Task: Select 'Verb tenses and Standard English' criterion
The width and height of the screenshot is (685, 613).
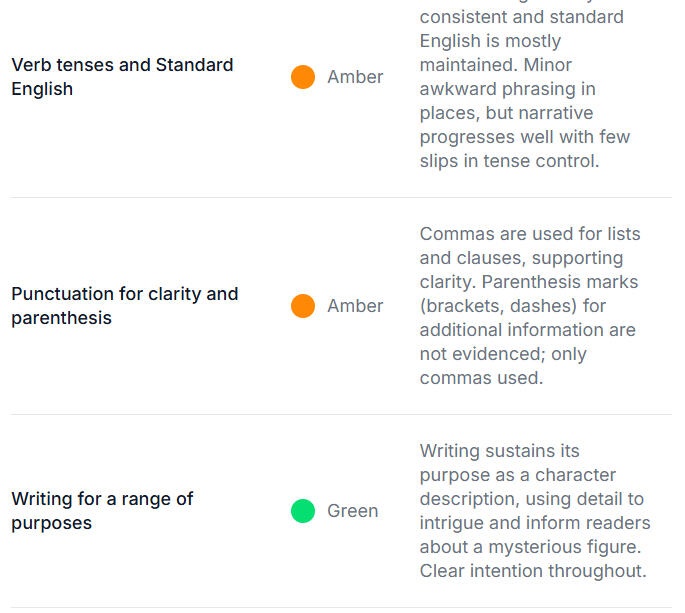Action: [122, 77]
